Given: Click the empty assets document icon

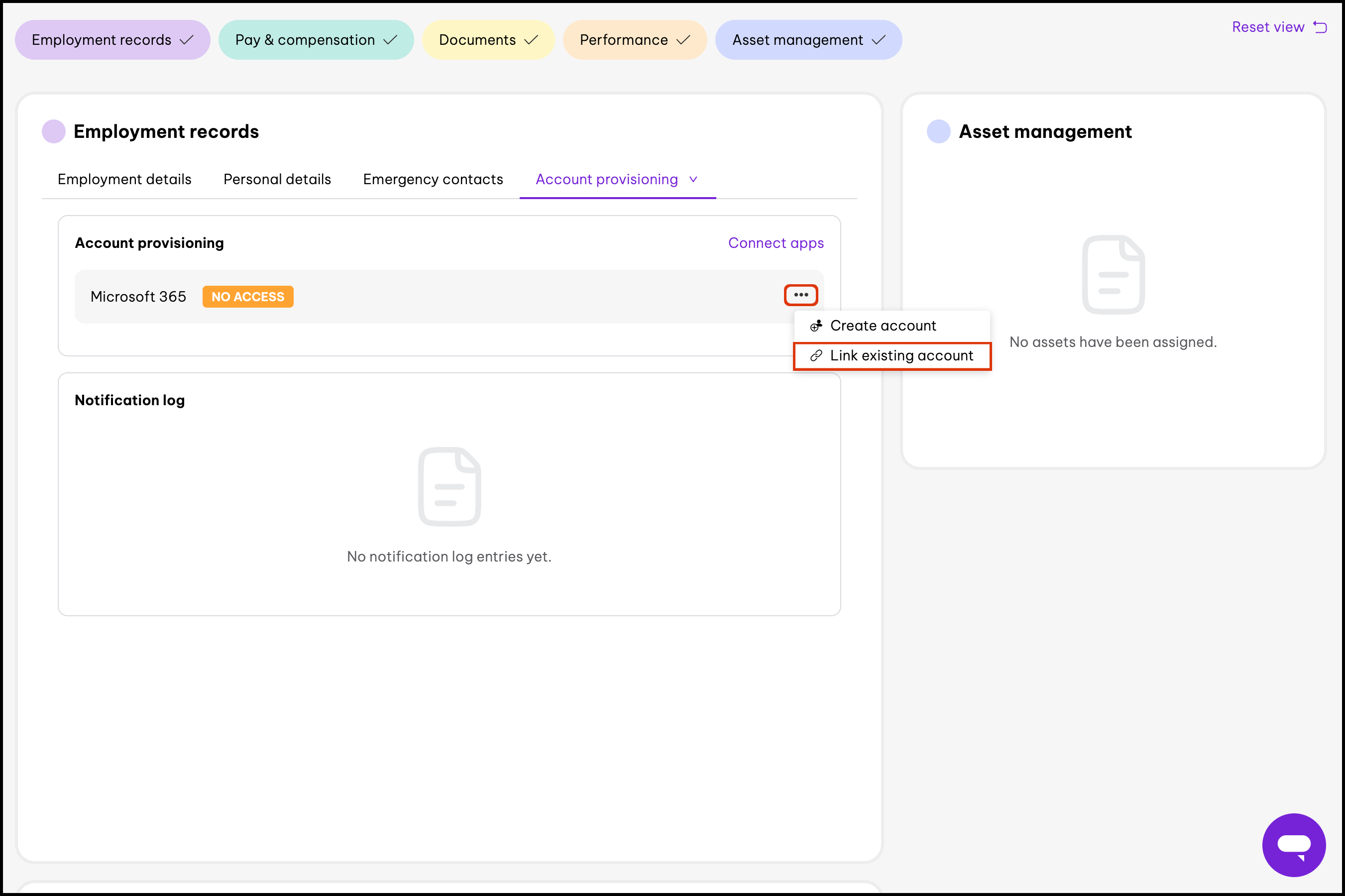Looking at the screenshot, I should tap(1113, 274).
